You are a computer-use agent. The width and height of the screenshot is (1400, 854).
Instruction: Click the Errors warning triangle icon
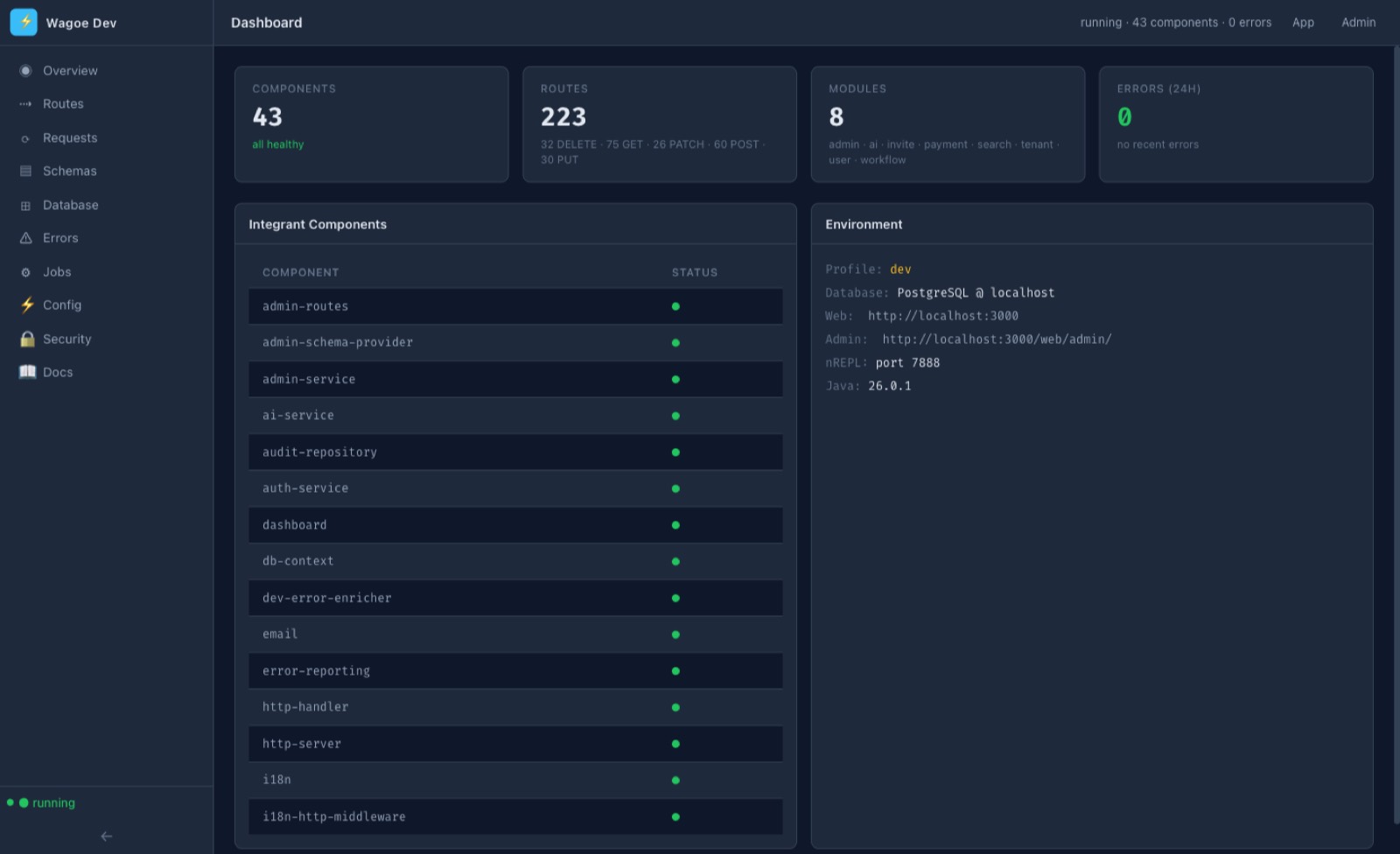click(25, 238)
